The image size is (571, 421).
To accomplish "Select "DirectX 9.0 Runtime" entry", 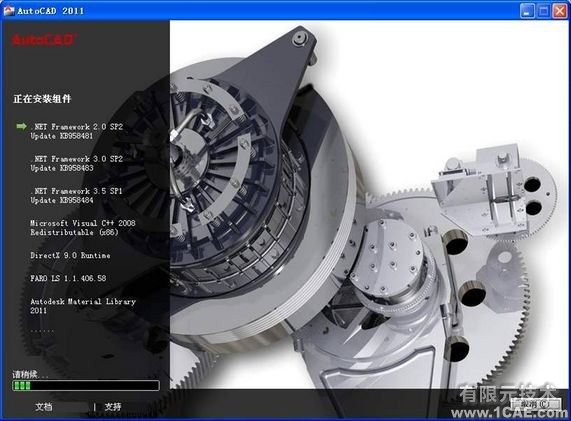I will pos(70,255).
